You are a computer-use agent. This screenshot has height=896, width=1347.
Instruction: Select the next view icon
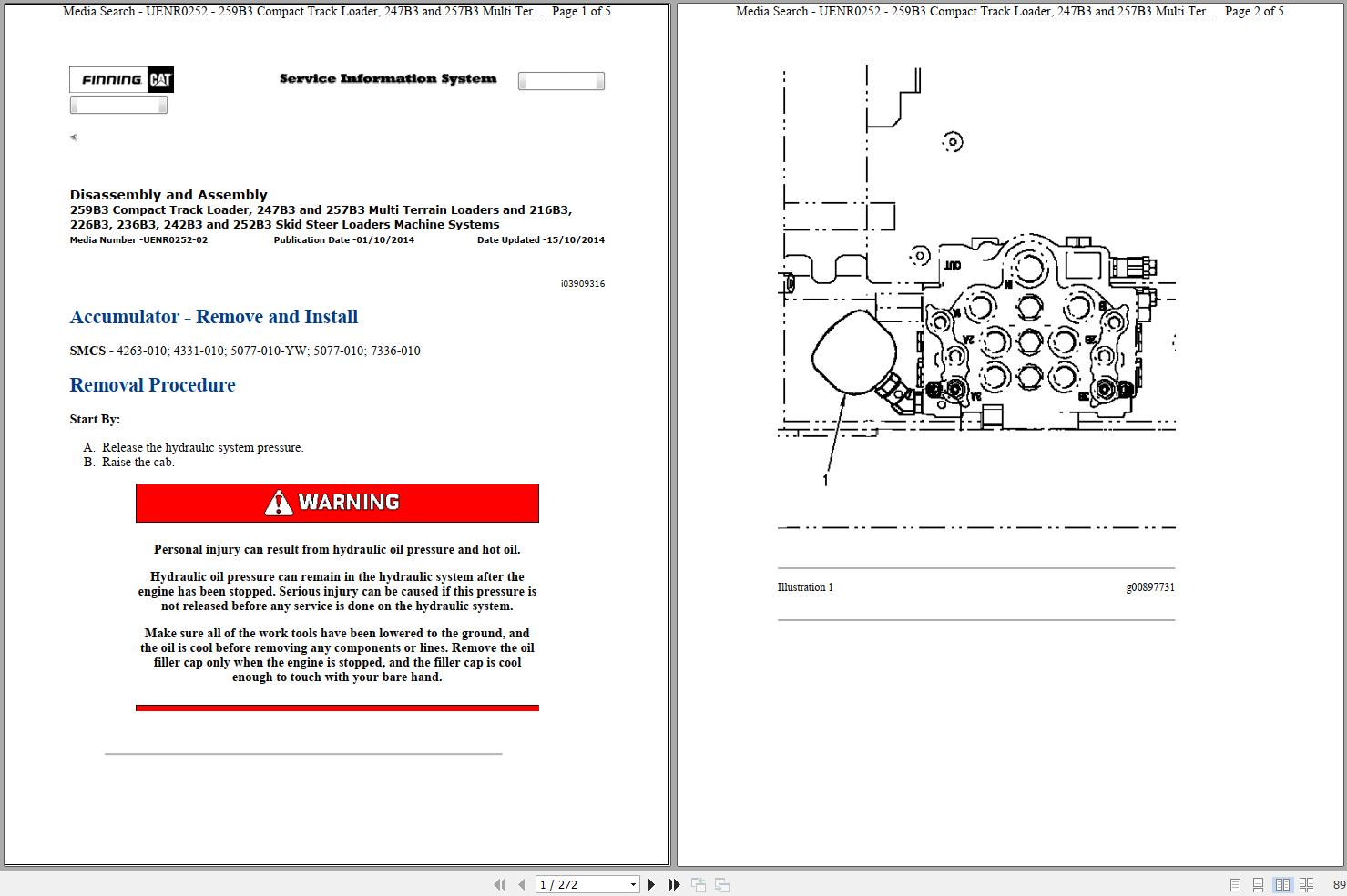point(721,884)
